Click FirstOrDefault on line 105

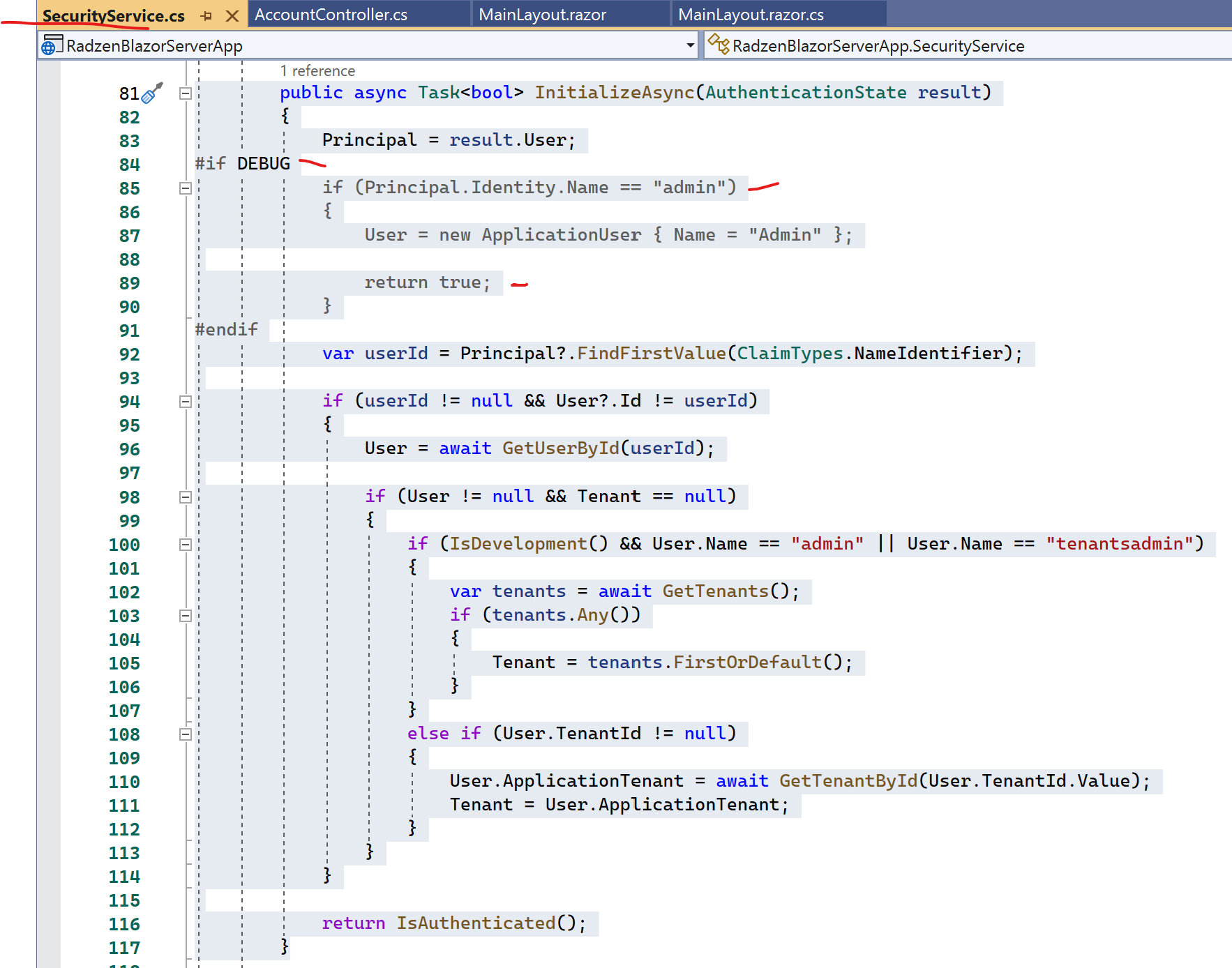pyautogui.click(x=748, y=663)
